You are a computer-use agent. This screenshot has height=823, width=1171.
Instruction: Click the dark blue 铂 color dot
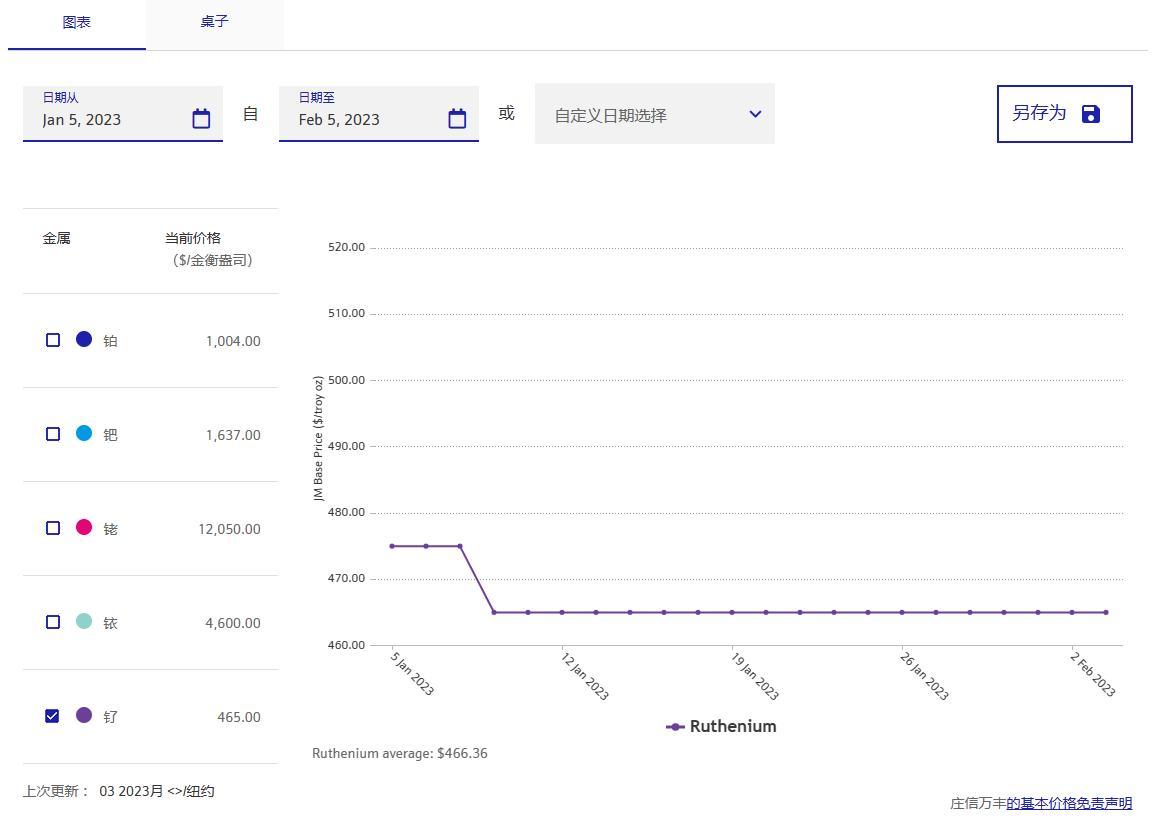[84, 340]
